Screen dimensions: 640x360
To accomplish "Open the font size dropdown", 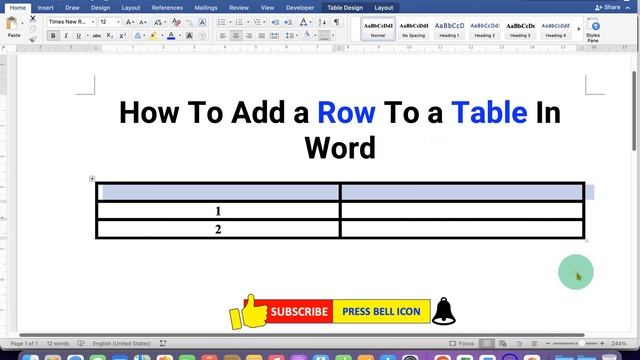I will click(118, 22).
